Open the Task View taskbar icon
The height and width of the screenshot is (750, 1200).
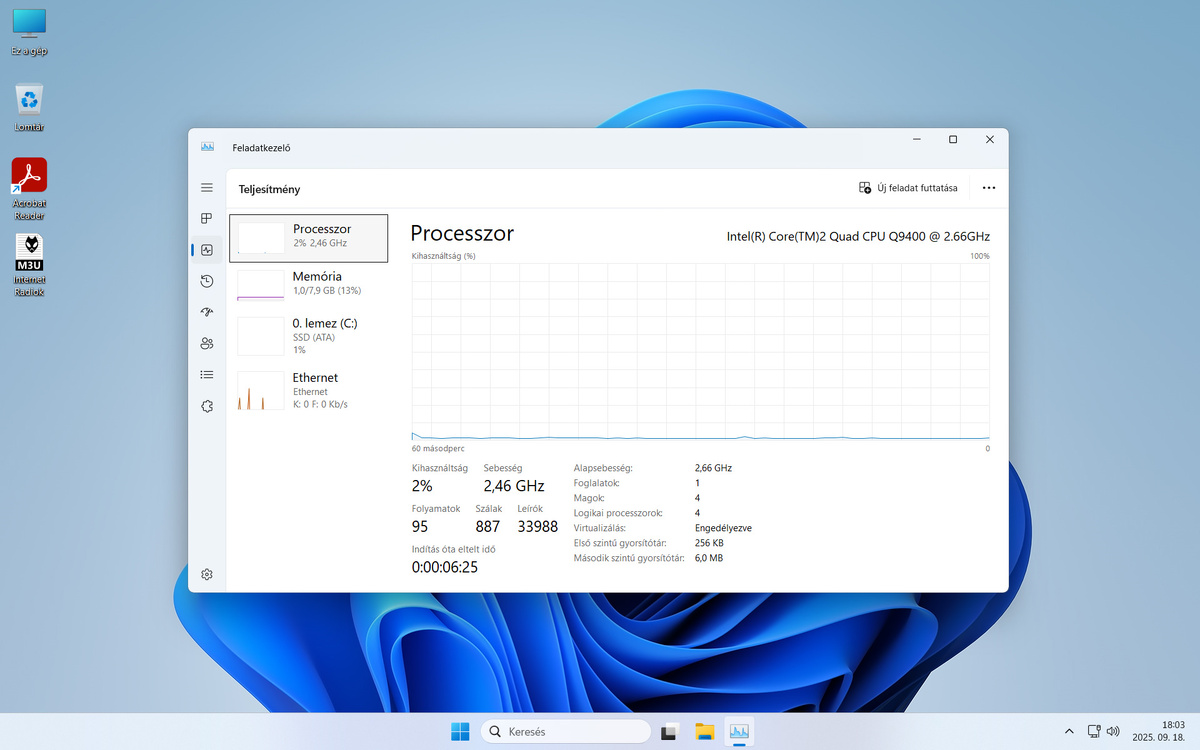pyautogui.click(x=670, y=732)
